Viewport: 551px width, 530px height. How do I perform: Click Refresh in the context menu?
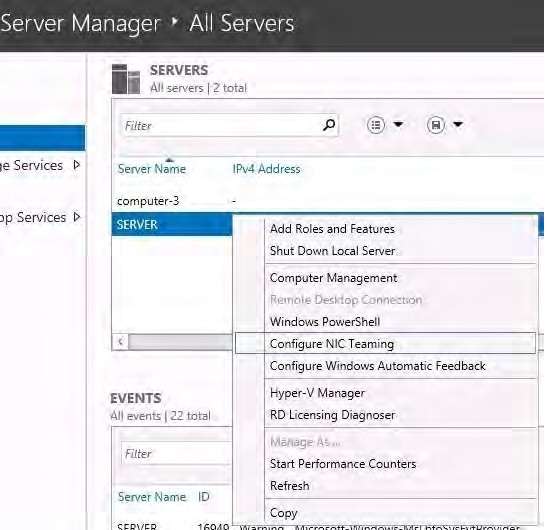pyautogui.click(x=290, y=486)
